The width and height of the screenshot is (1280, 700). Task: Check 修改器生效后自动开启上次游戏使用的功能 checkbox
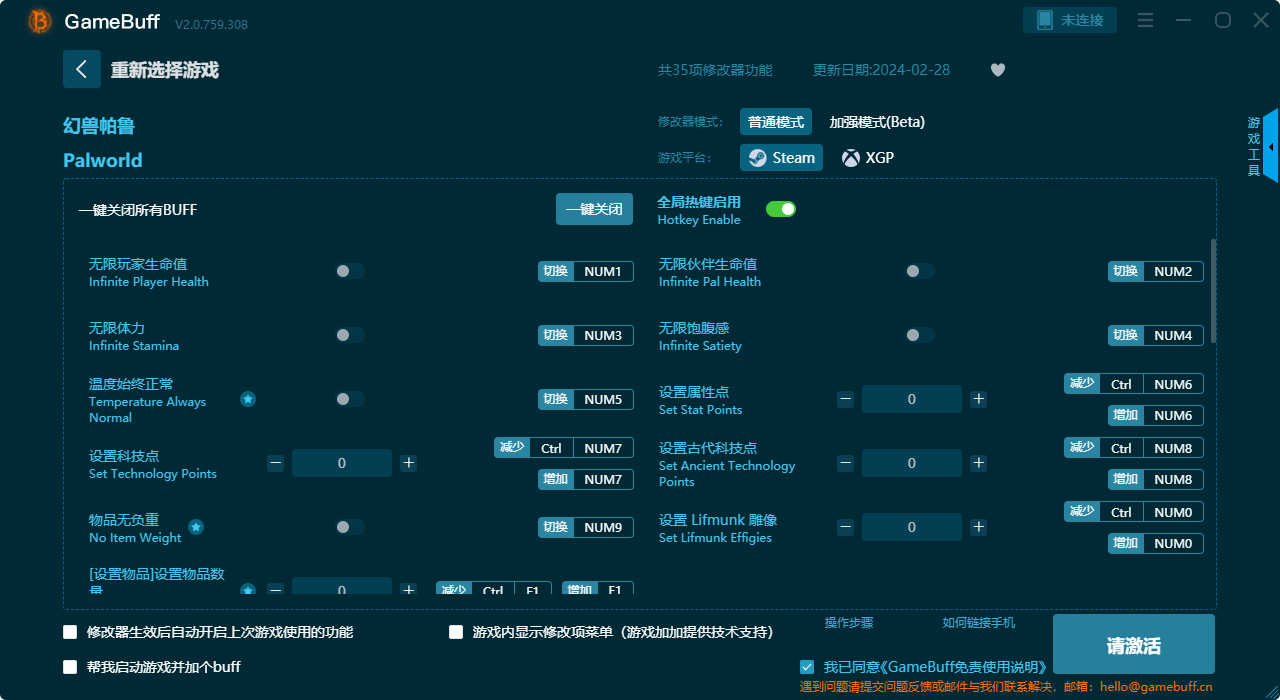point(70,632)
